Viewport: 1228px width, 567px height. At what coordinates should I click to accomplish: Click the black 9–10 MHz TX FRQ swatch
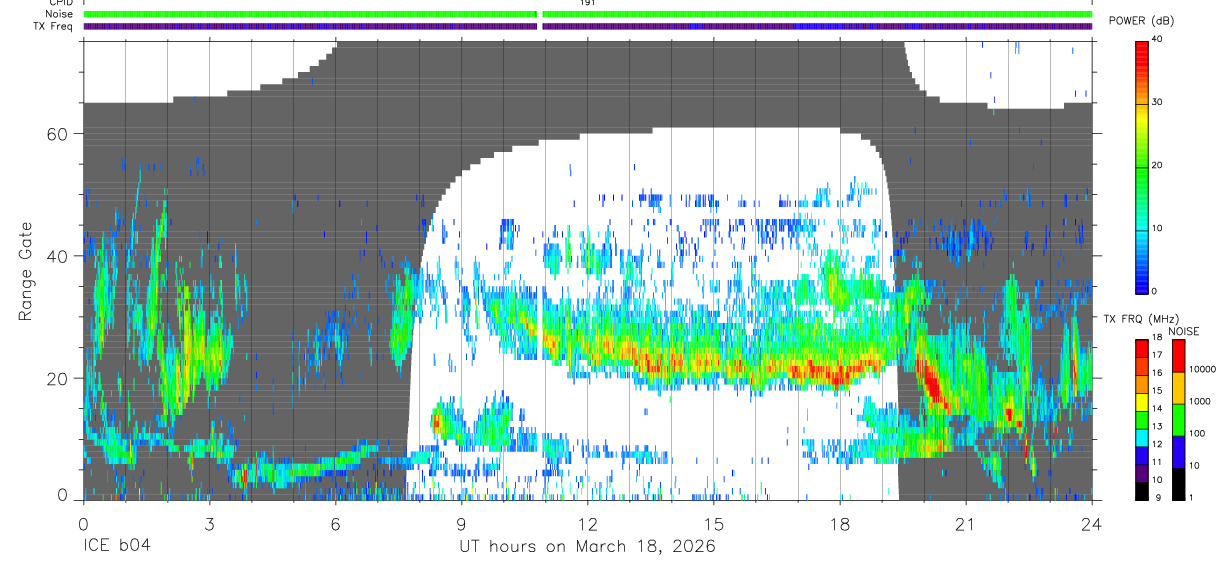[1142, 491]
